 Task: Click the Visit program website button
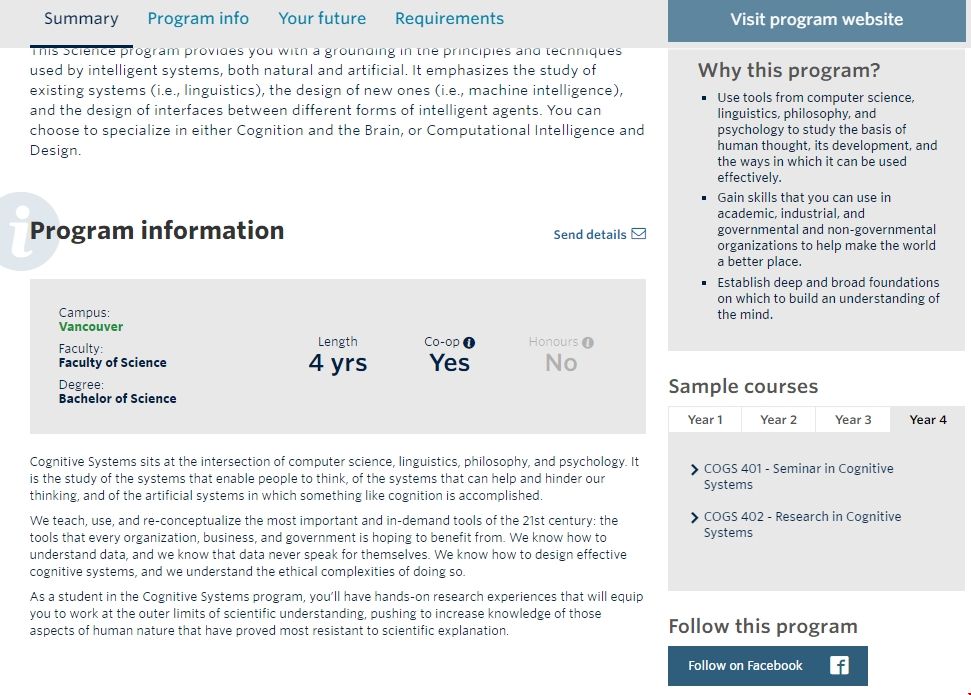[x=816, y=20]
